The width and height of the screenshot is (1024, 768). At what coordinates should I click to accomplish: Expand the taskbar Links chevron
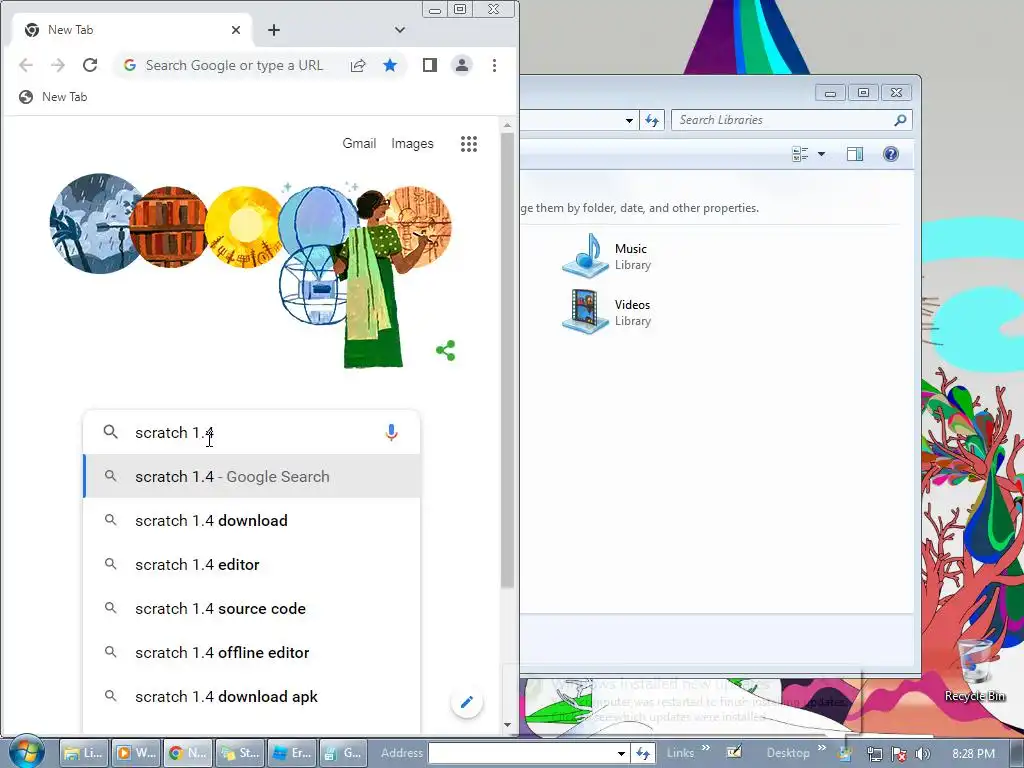[x=706, y=748]
